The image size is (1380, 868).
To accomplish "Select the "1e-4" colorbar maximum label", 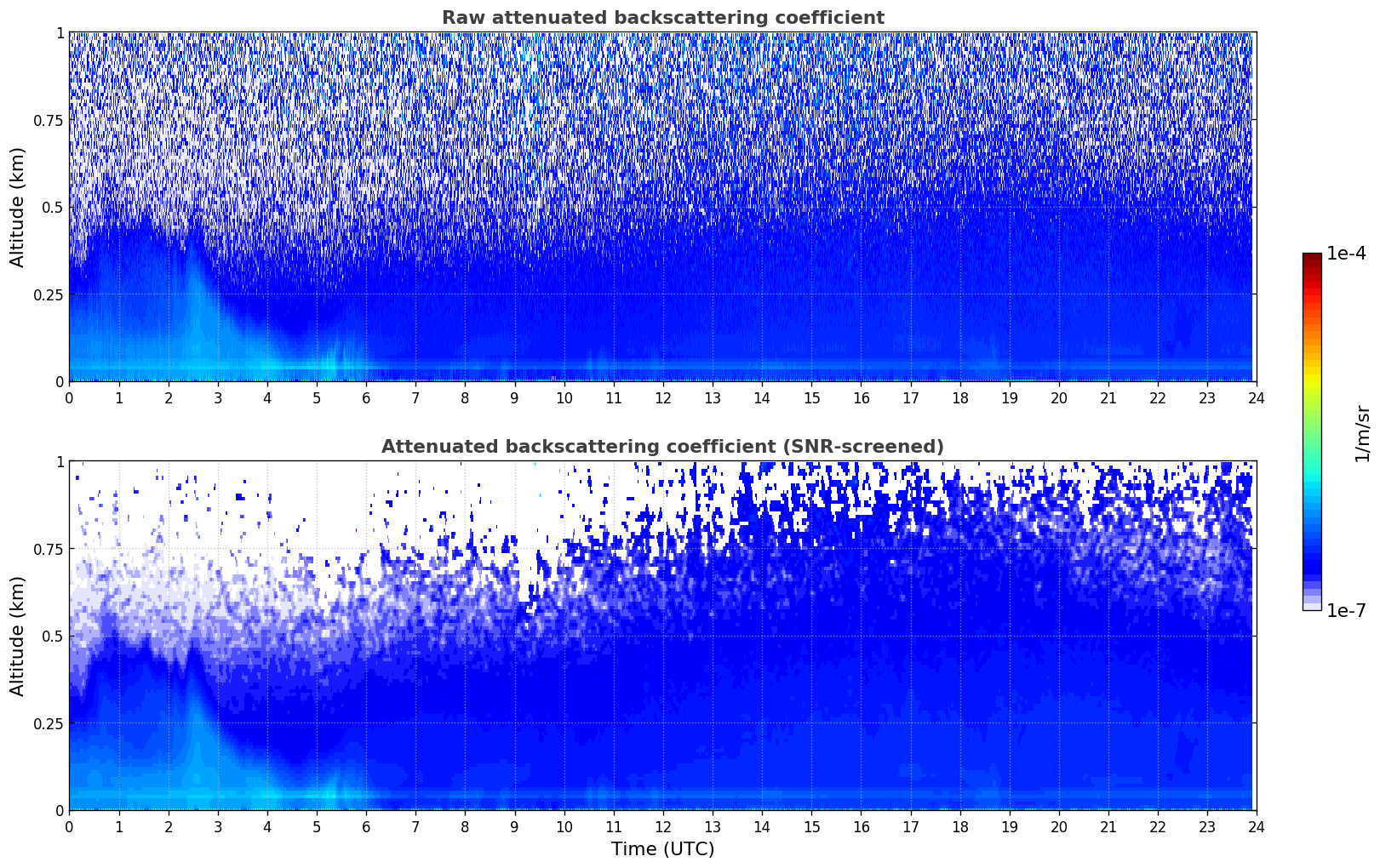I will (x=1346, y=254).
